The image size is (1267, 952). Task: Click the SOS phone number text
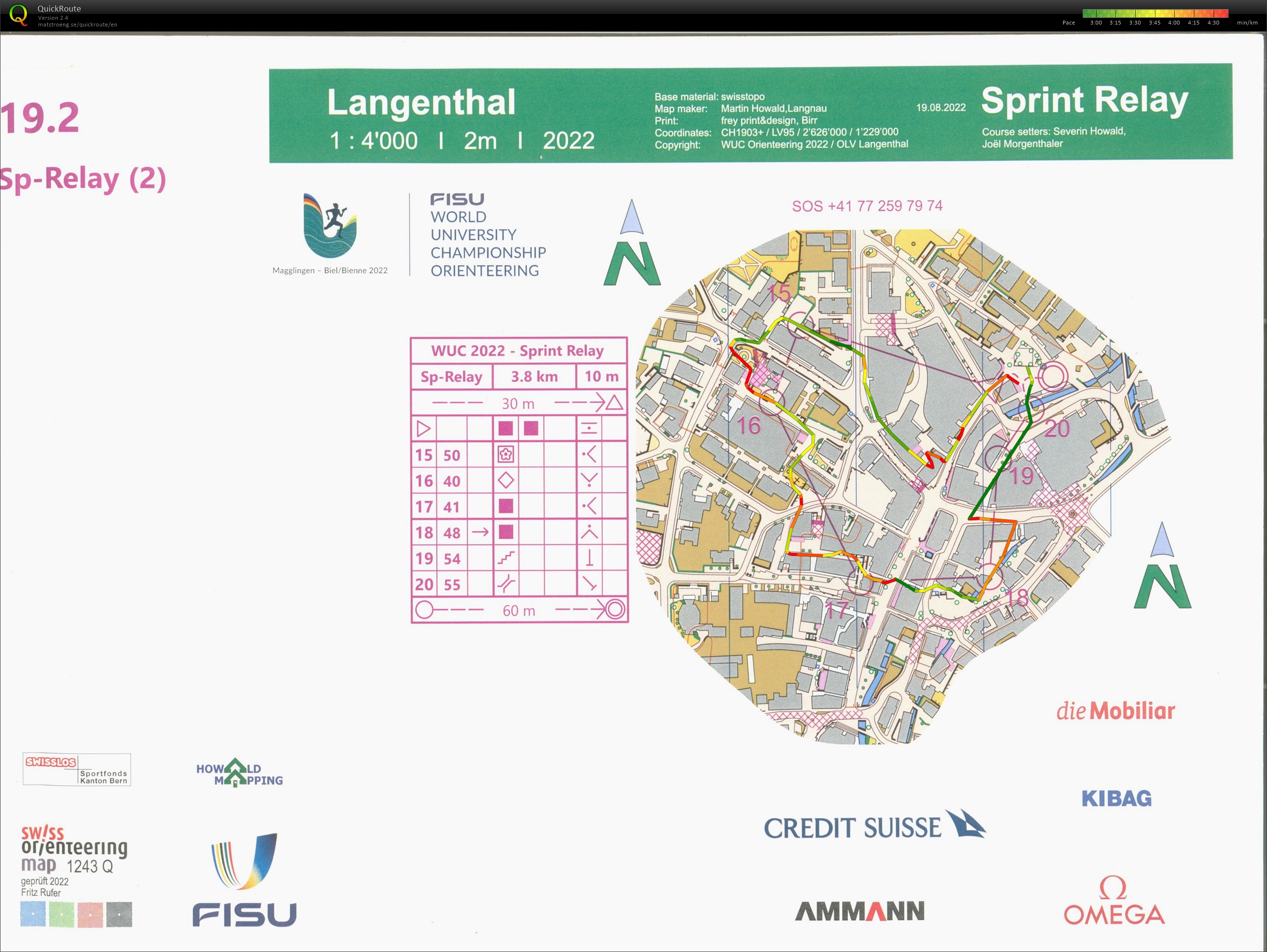coord(867,206)
